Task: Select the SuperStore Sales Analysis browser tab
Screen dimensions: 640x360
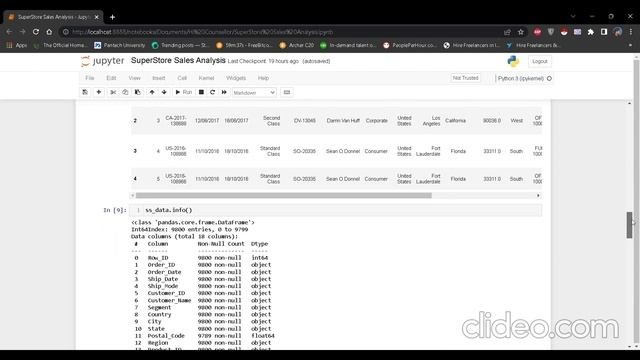Action: [x=53, y=17]
